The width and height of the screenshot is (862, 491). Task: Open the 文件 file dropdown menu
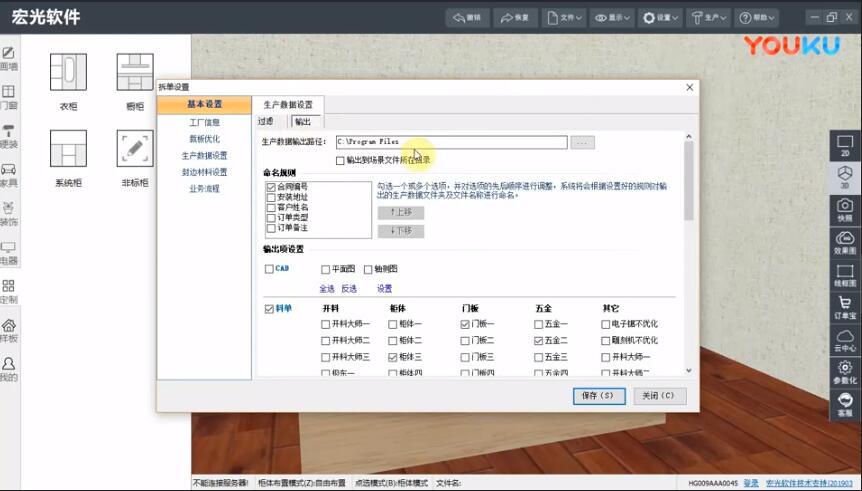pyautogui.click(x=563, y=18)
